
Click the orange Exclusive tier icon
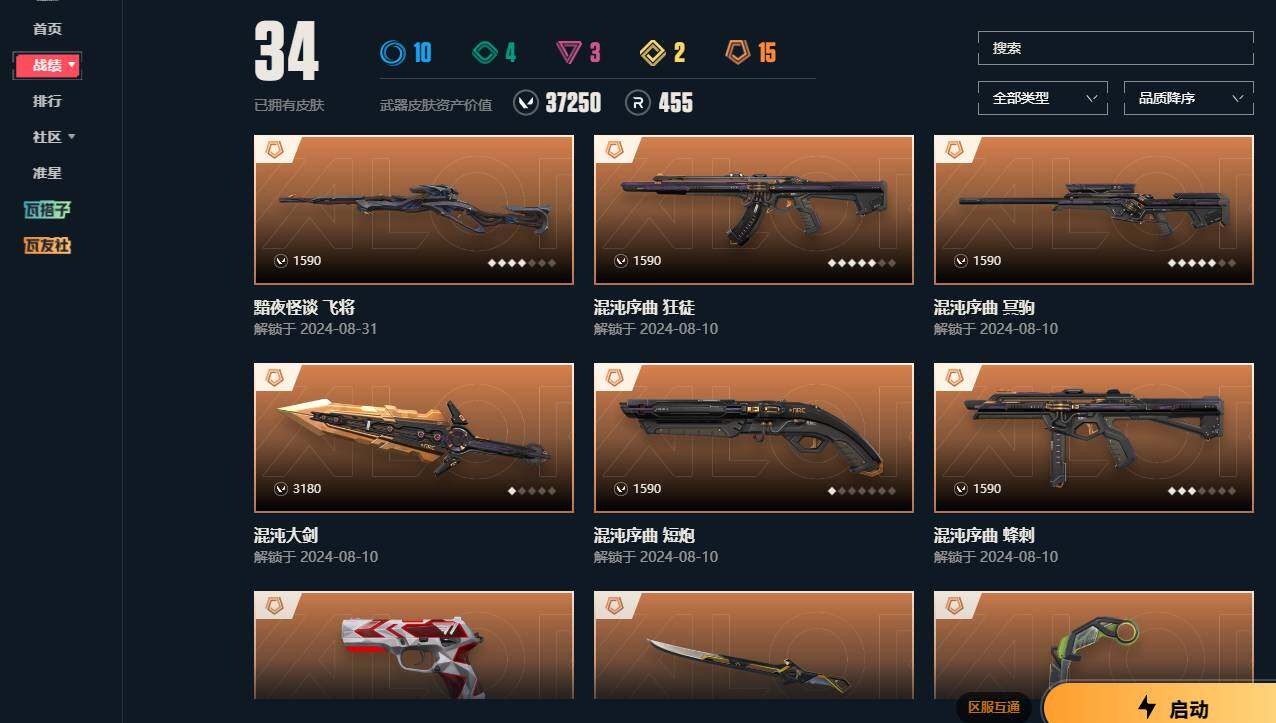(x=738, y=52)
